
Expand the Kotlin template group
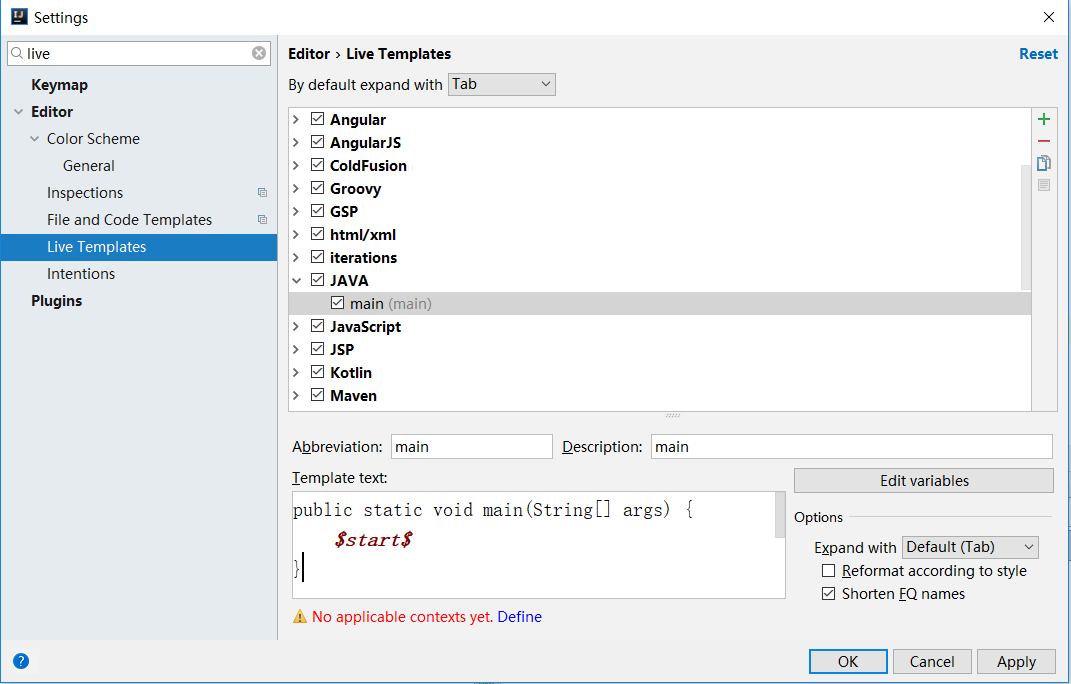point(296,372)
